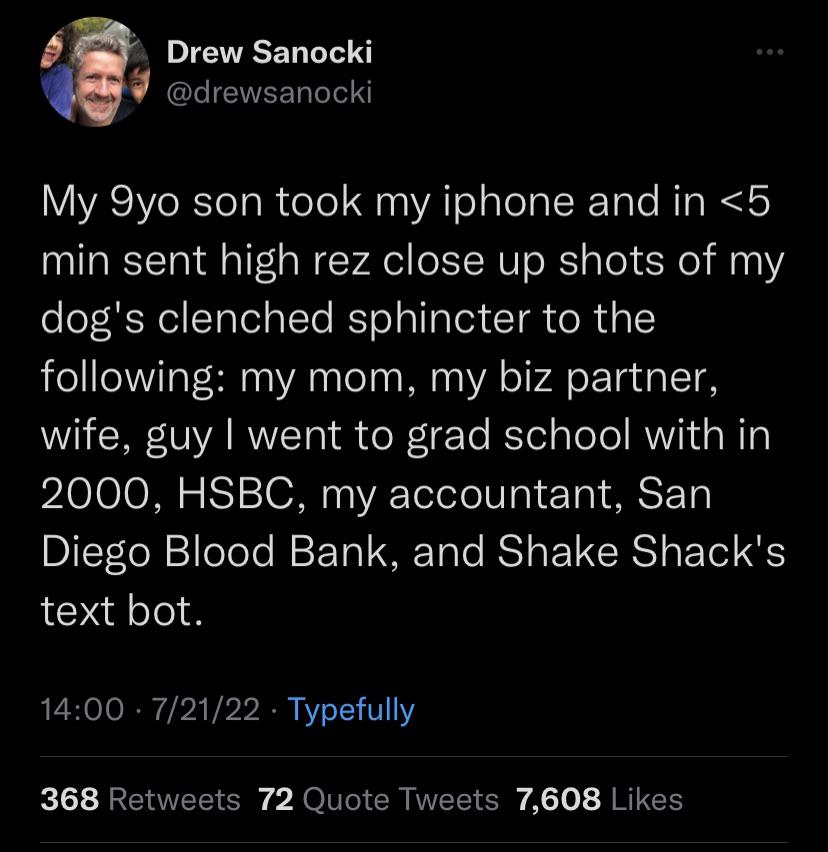View the 72 Quote Tweets

click(378, 799)
